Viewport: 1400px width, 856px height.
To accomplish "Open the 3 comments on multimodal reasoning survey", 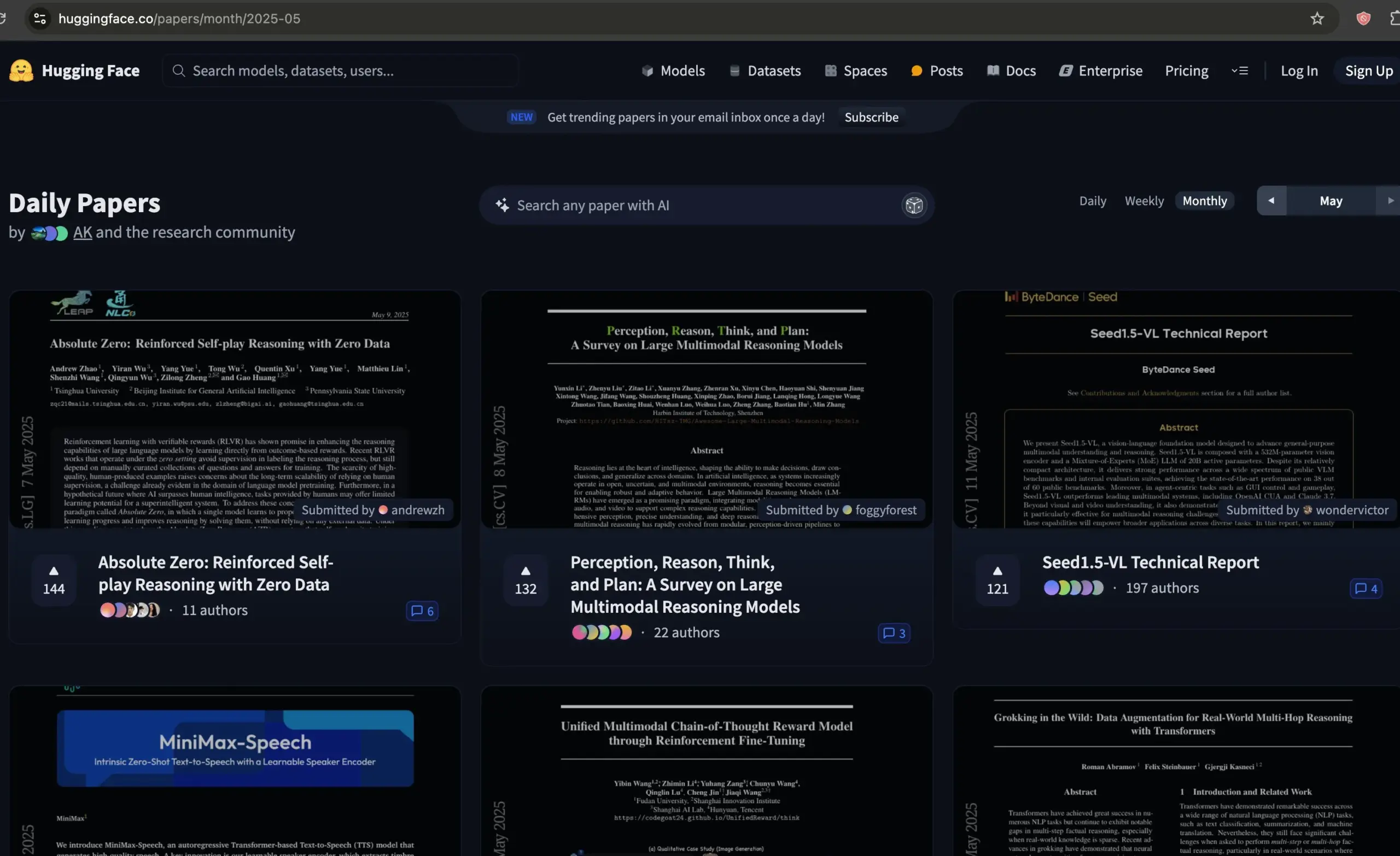I will coord(894,633).
